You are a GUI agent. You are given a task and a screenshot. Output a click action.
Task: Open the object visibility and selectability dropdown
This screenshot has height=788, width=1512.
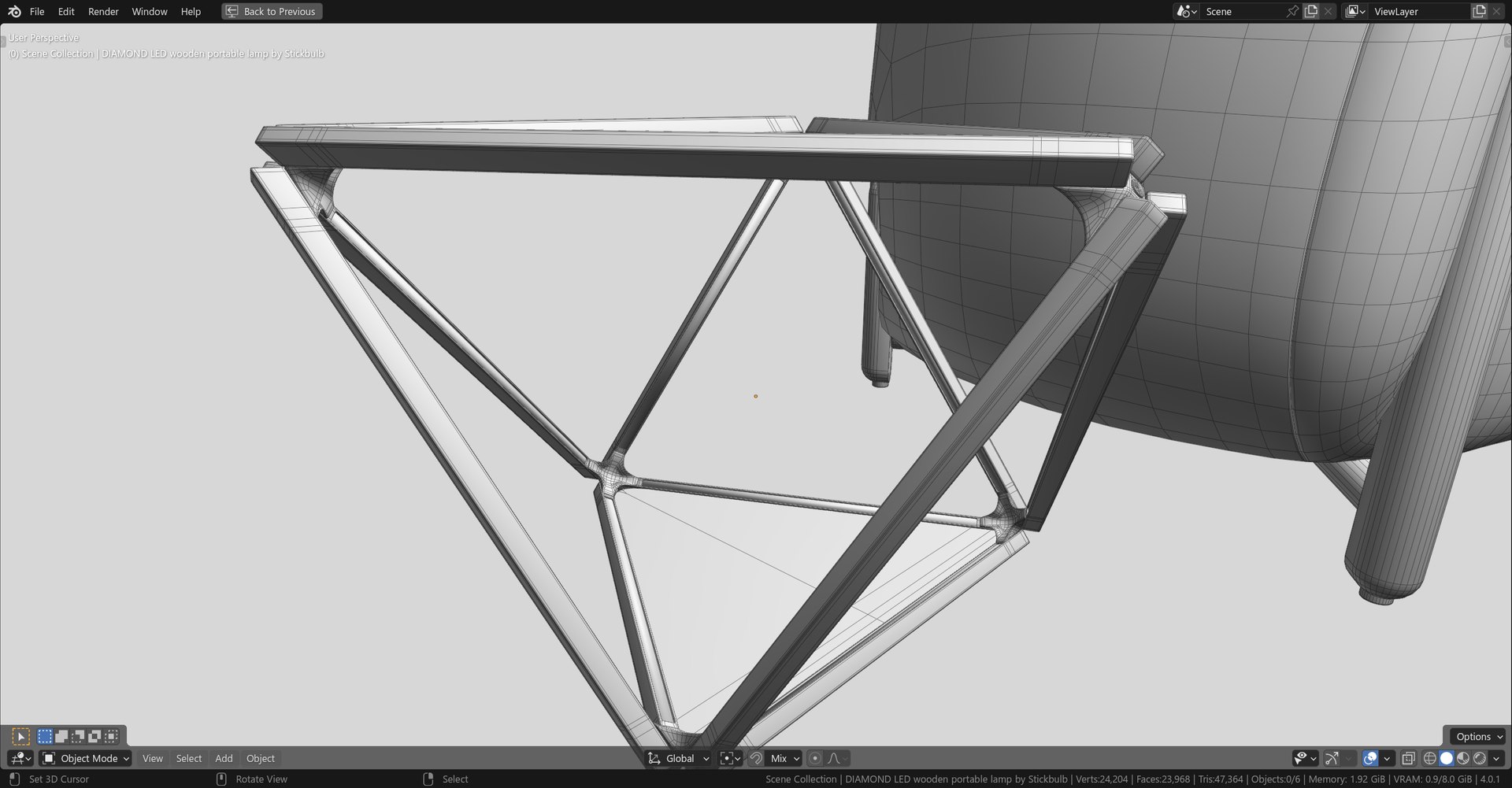coord(1305,758)
